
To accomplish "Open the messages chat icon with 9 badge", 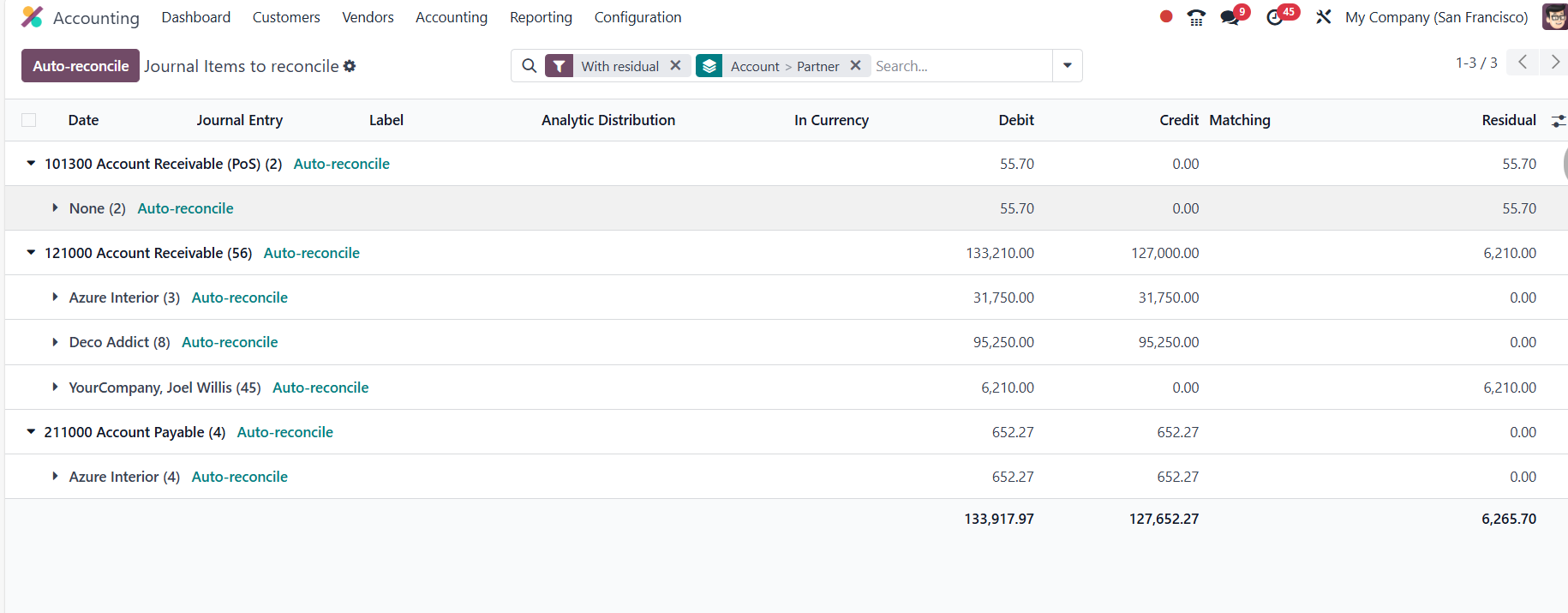I will tap(1230, 17).
